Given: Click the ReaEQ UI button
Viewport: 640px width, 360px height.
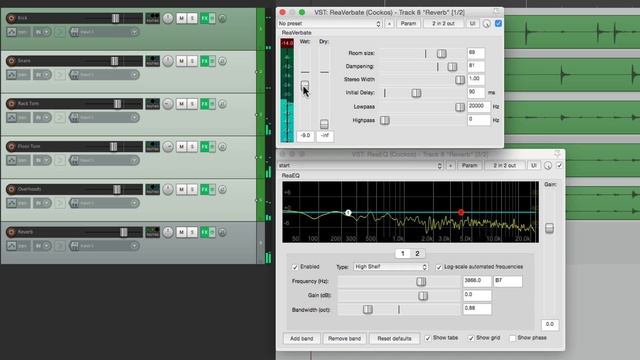Looking at the screenshot, I should pyautogui.click(x=533, y=165).
